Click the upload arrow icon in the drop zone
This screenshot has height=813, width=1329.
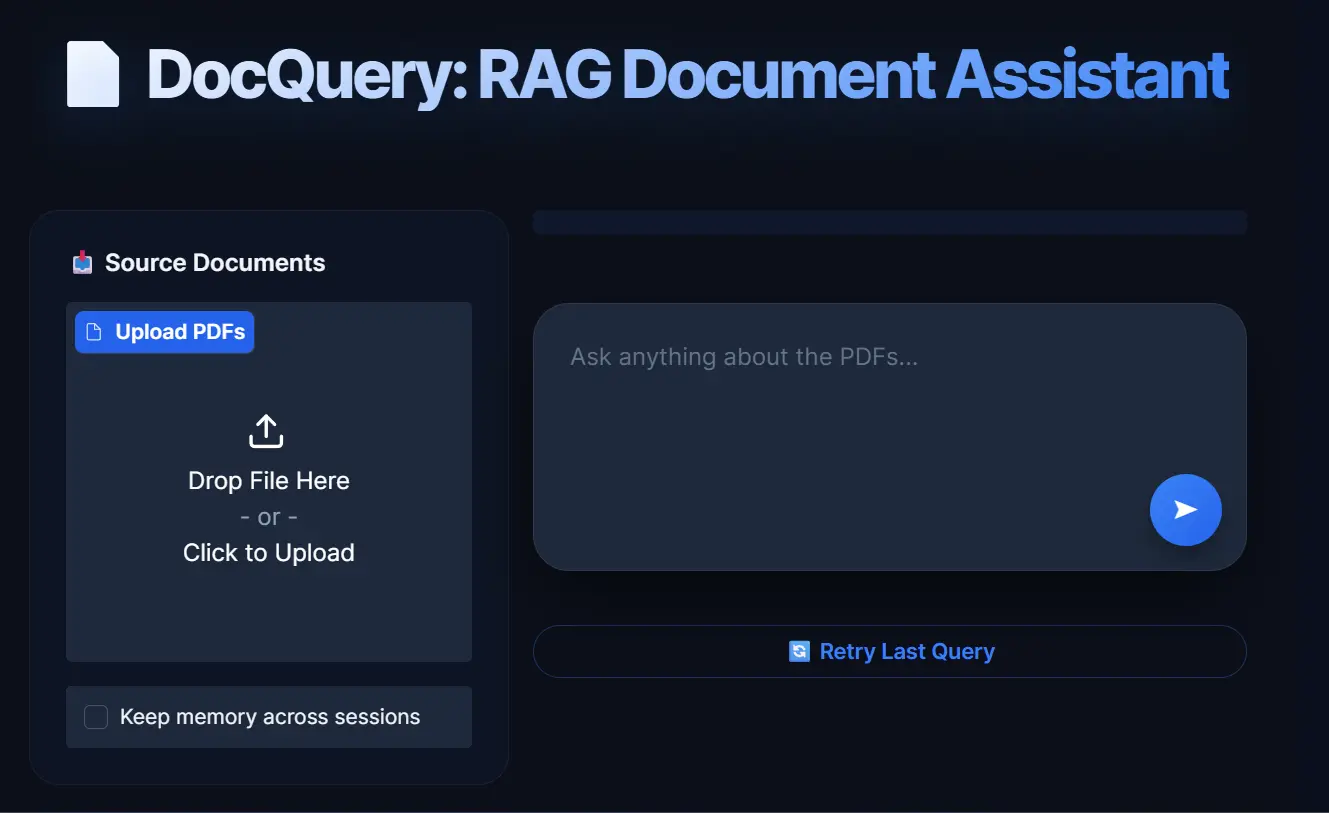point(265,431)
